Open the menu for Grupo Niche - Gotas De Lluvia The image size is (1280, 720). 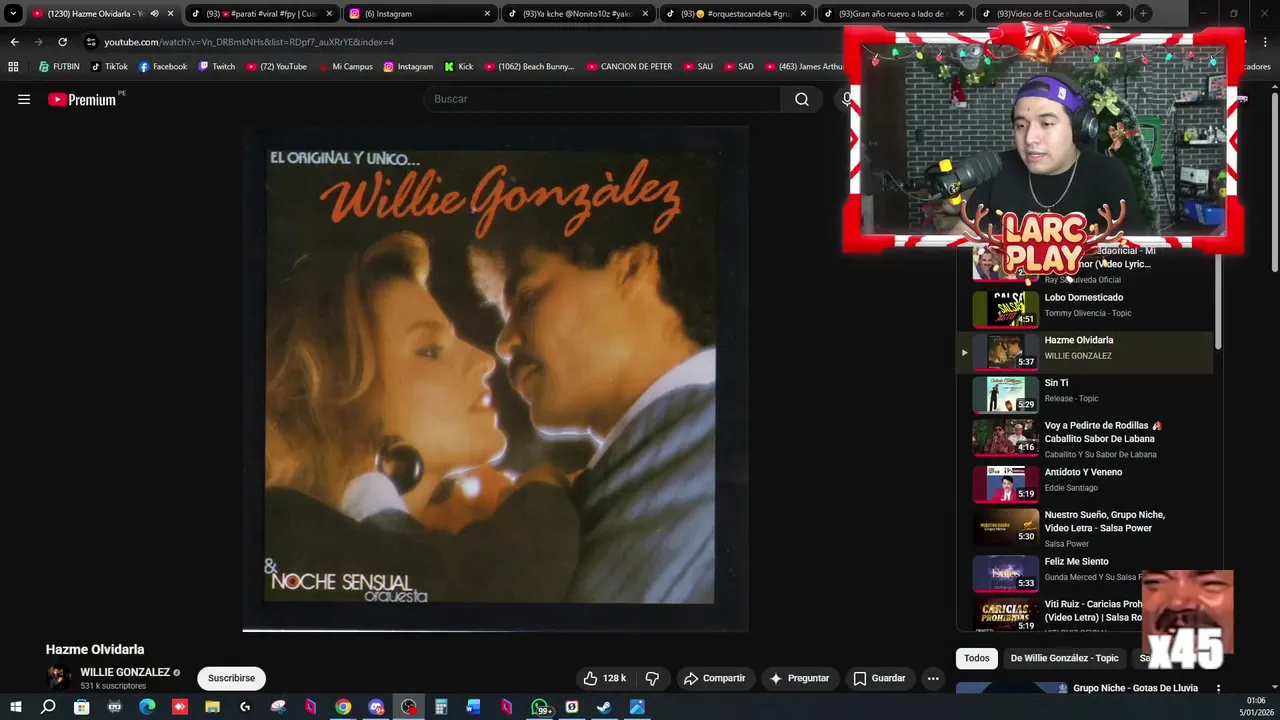(1218, 688)
